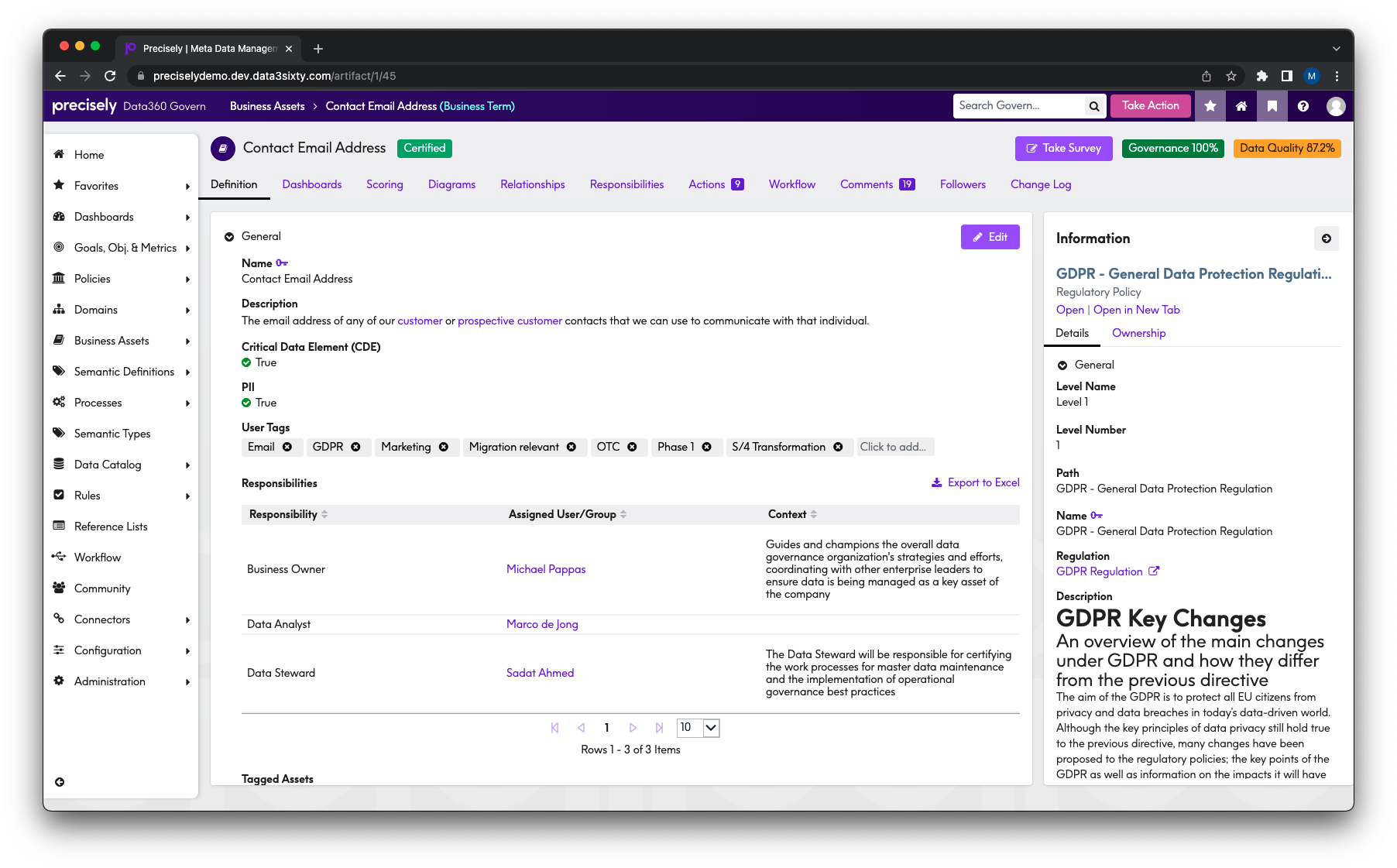Click Business Assets breadcrumb
This screenshot has width=1397, height=868.
point(267,106)
